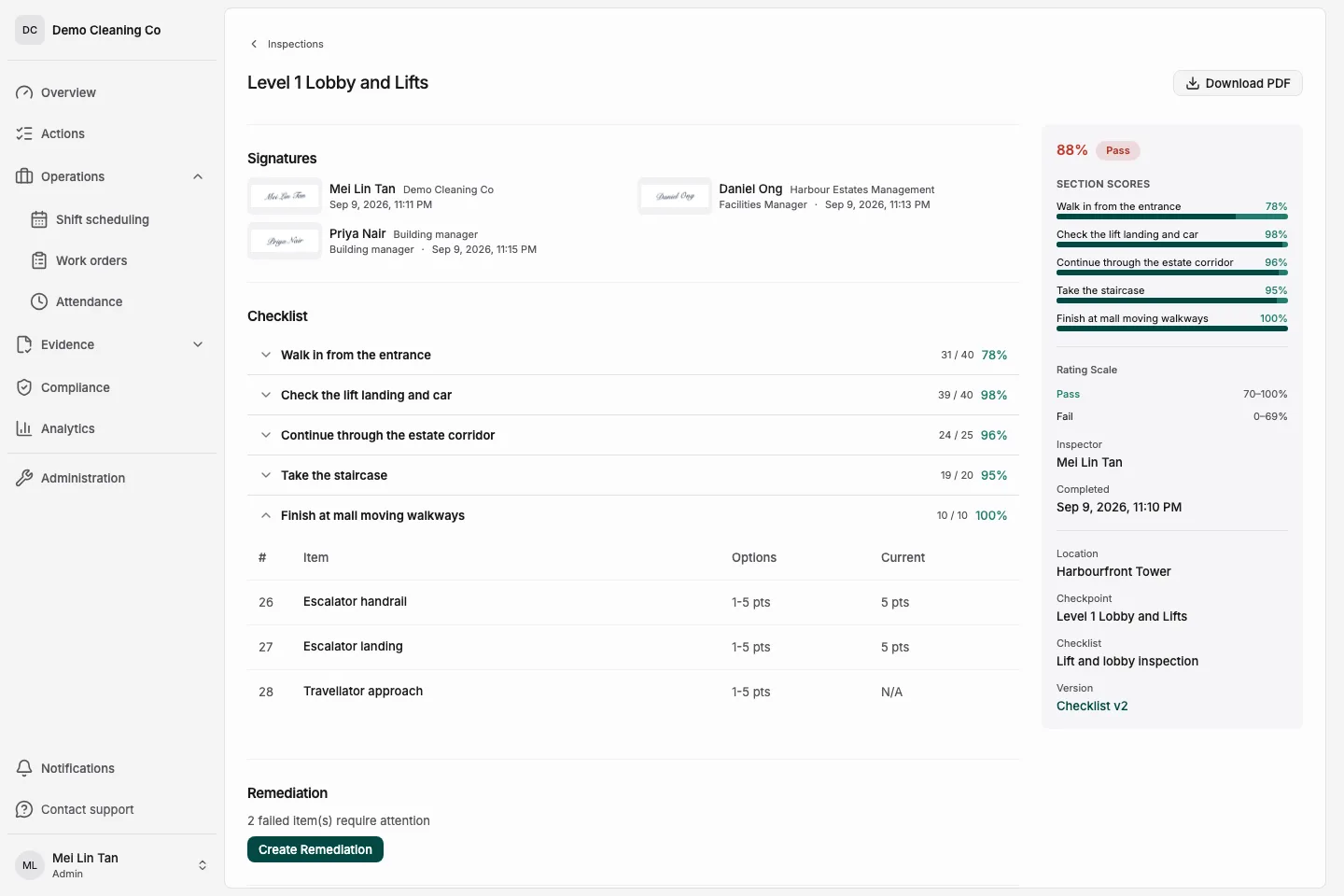1344x896 pixels.
Task: Expand Walk in from the entrance section
Action: point(634,355)
